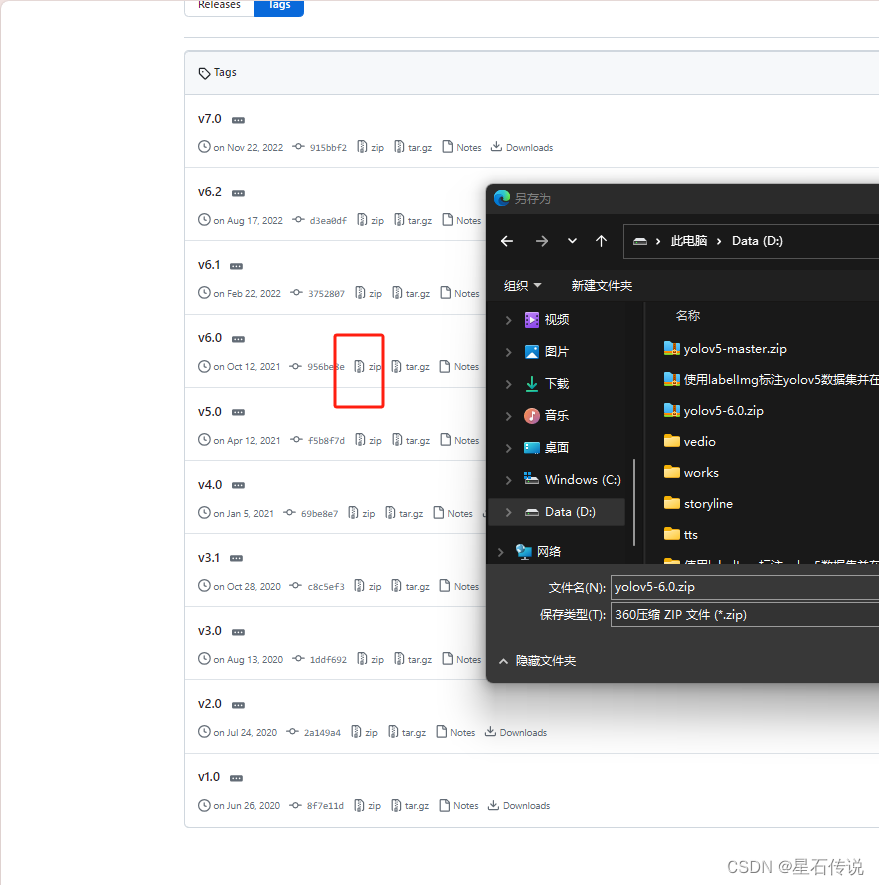Expand ellipsis details button next to v7.0
Viewport: 879px width, 885px height.
[x=238, y=120]
